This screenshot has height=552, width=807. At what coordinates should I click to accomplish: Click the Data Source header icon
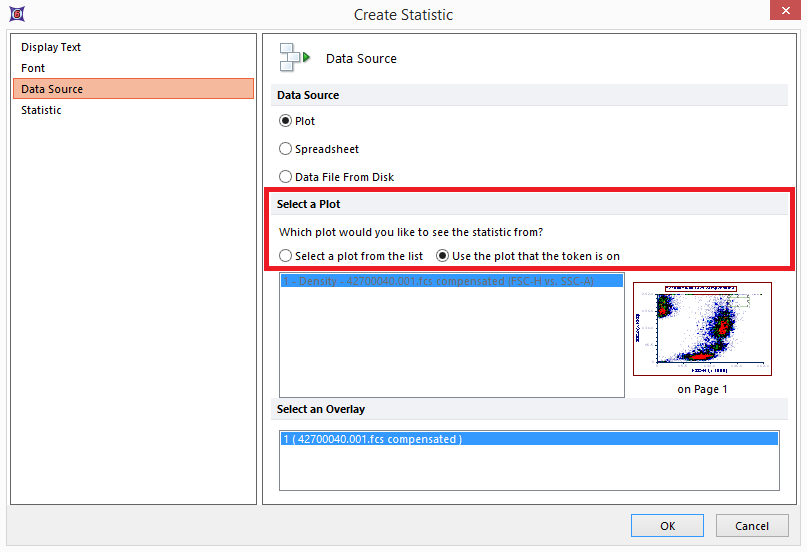295,58
